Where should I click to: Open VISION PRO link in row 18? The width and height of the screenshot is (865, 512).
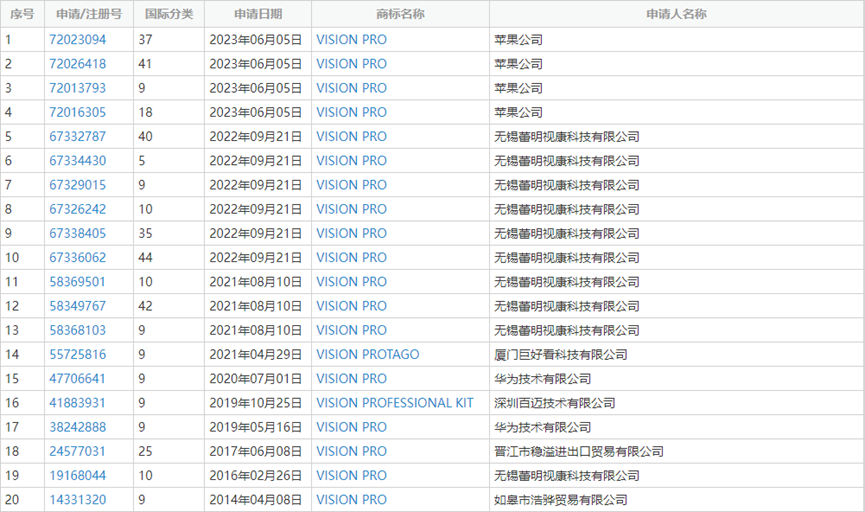(351, 452)
